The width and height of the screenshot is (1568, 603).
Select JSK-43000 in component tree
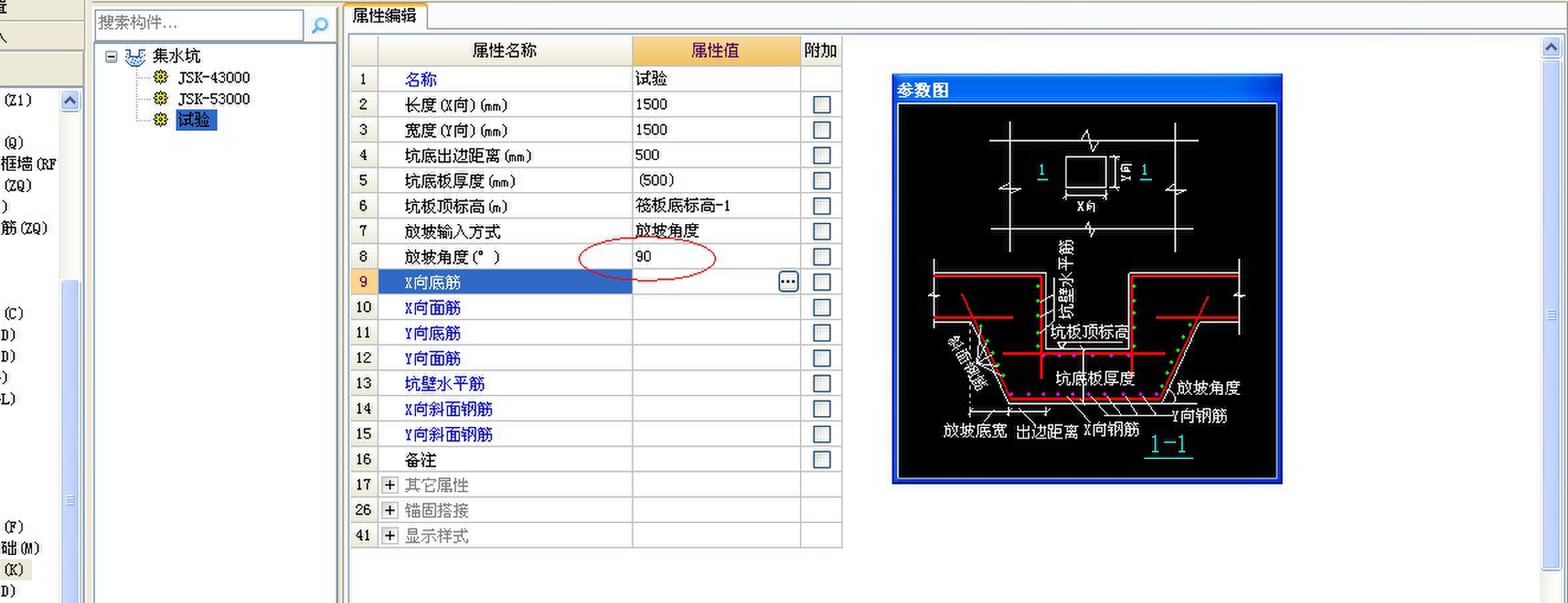[214, 77]
